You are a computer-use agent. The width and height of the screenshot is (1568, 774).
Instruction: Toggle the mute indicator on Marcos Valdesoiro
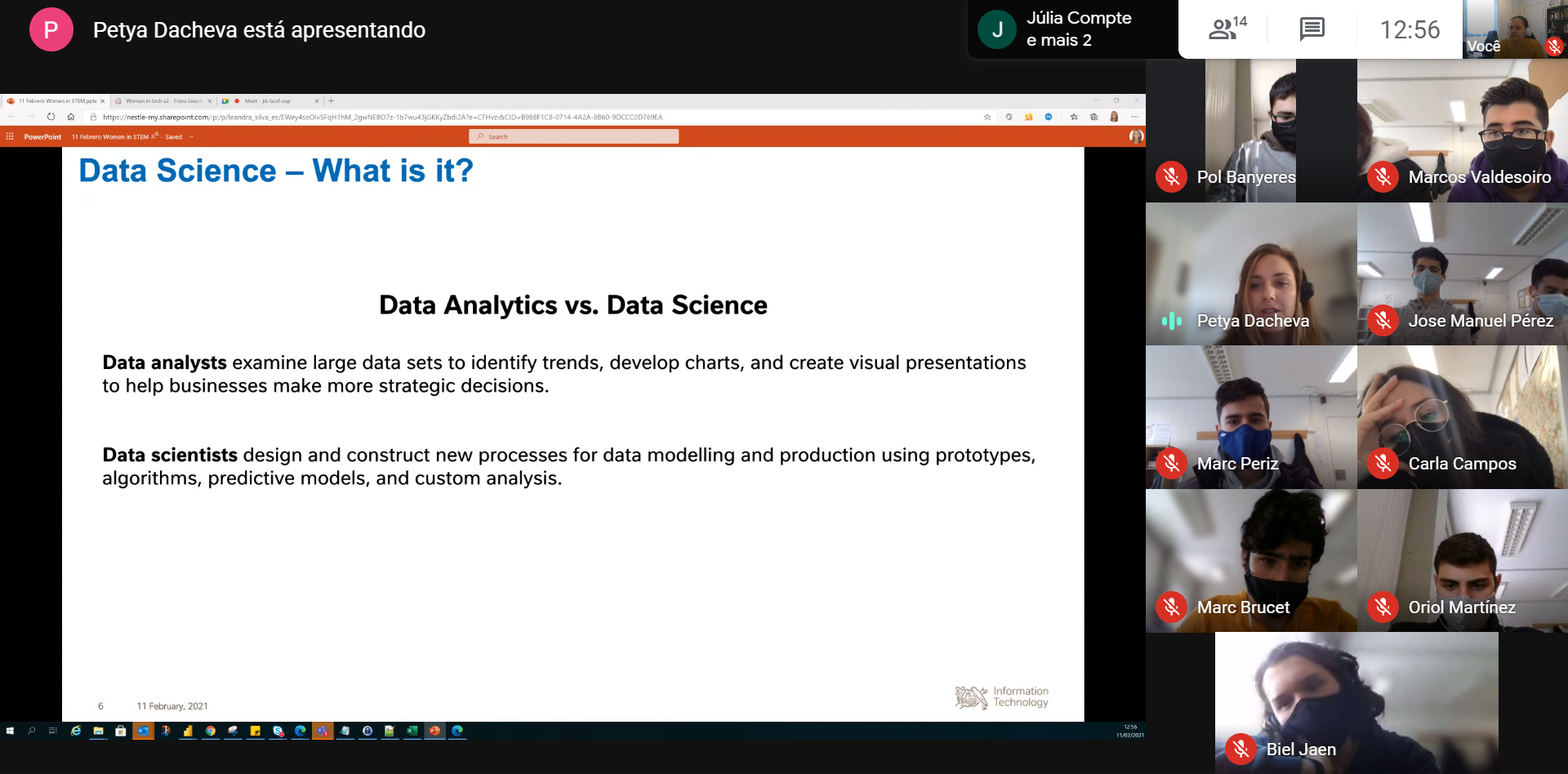pyautogui.click(x=1383, y=176)
